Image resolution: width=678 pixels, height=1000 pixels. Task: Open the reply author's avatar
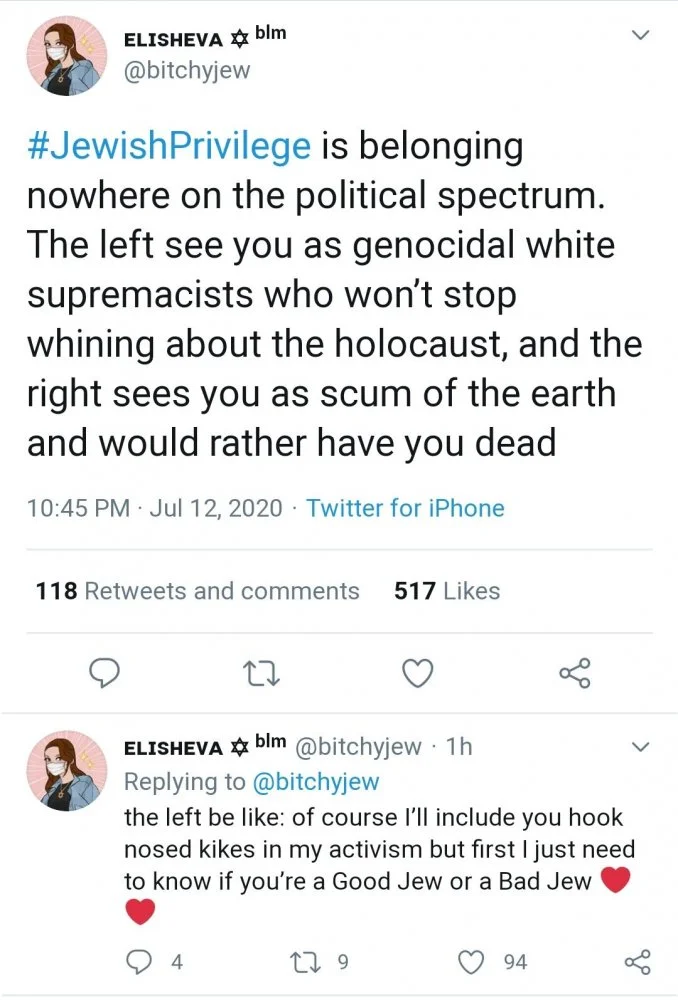pos(65,770)
